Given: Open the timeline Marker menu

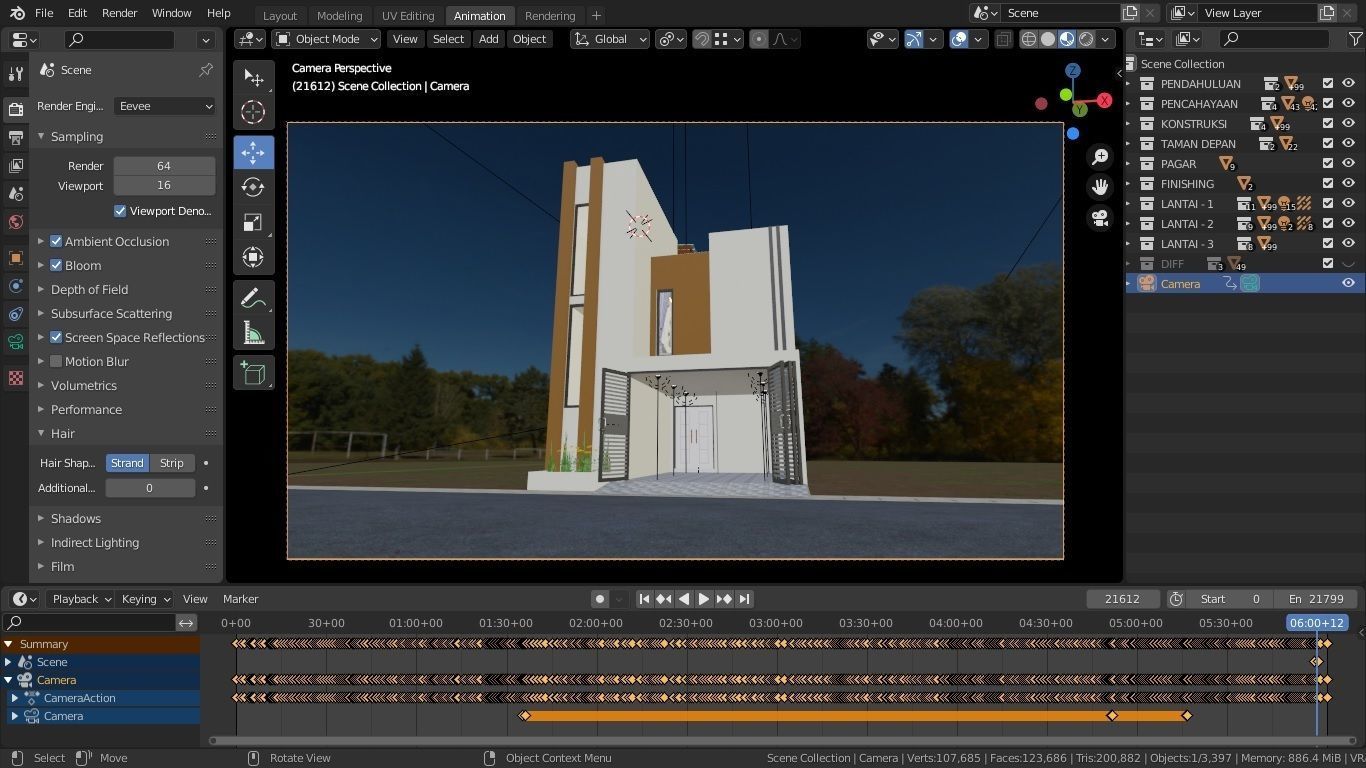Looking at the screenshot, I should coord(241,599).
